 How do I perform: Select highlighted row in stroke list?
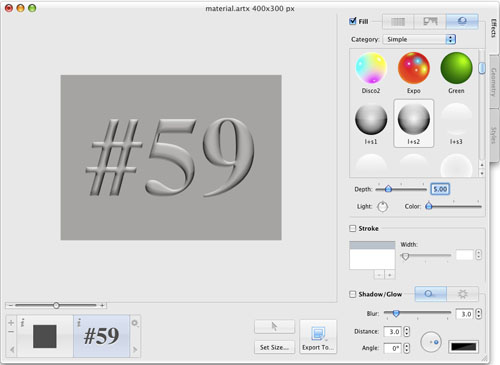372,245
